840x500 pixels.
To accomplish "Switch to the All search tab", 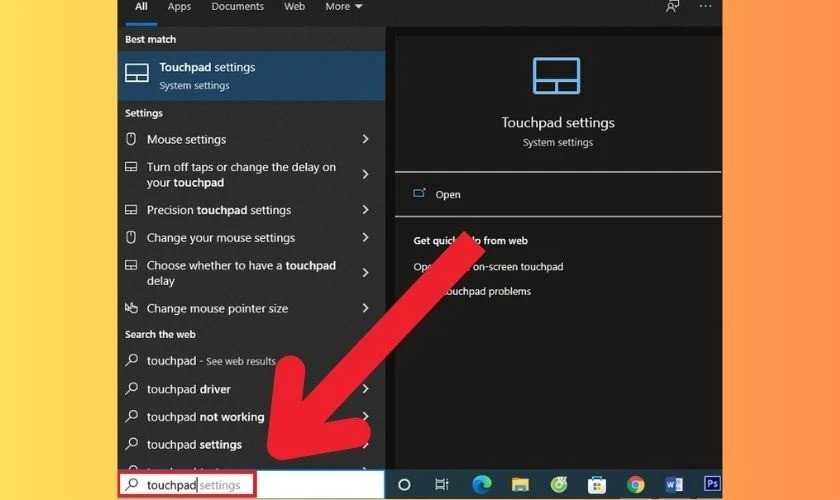I will (x=141, y=7).
